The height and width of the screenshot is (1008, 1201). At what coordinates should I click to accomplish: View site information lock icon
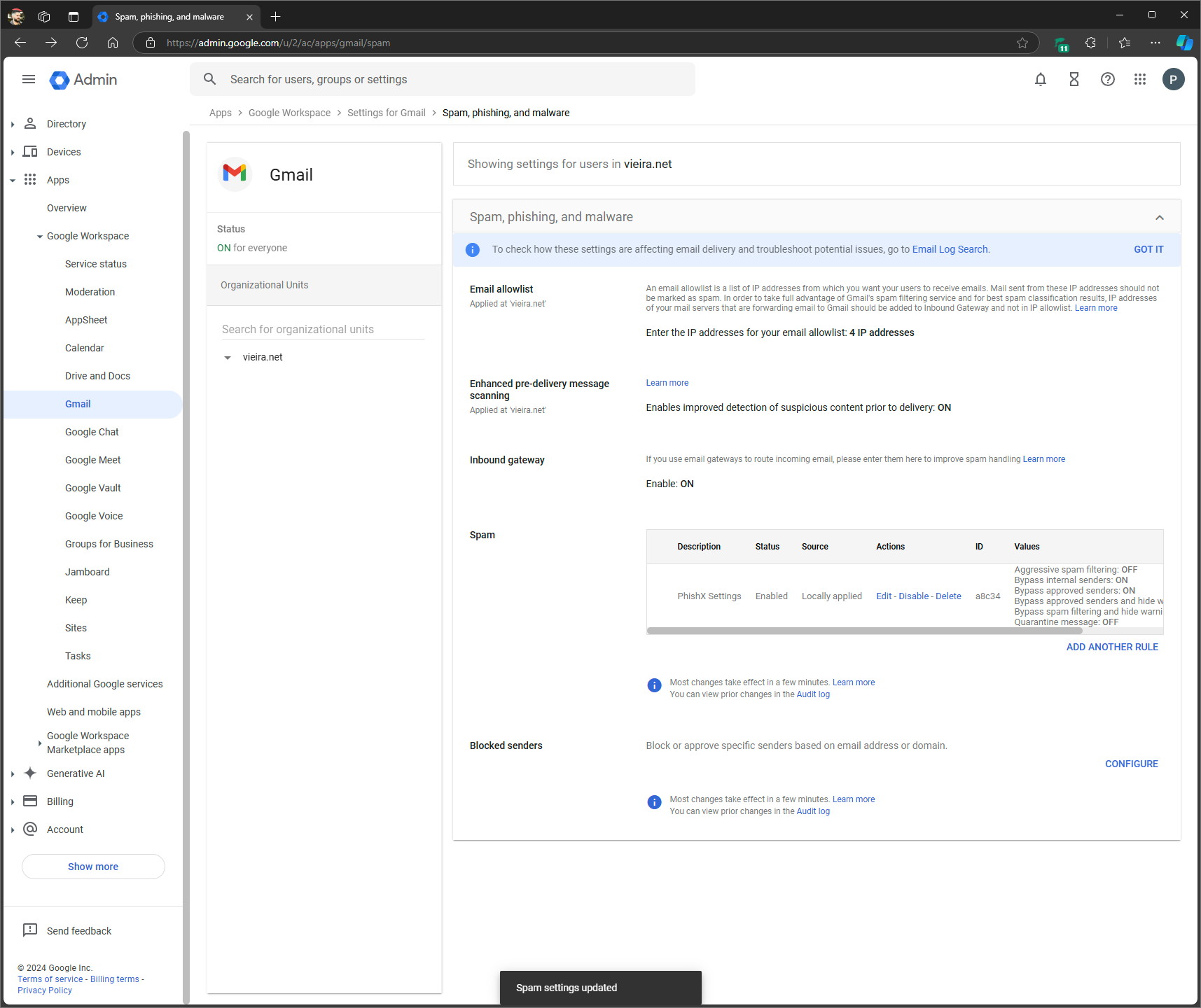[151, 43]
